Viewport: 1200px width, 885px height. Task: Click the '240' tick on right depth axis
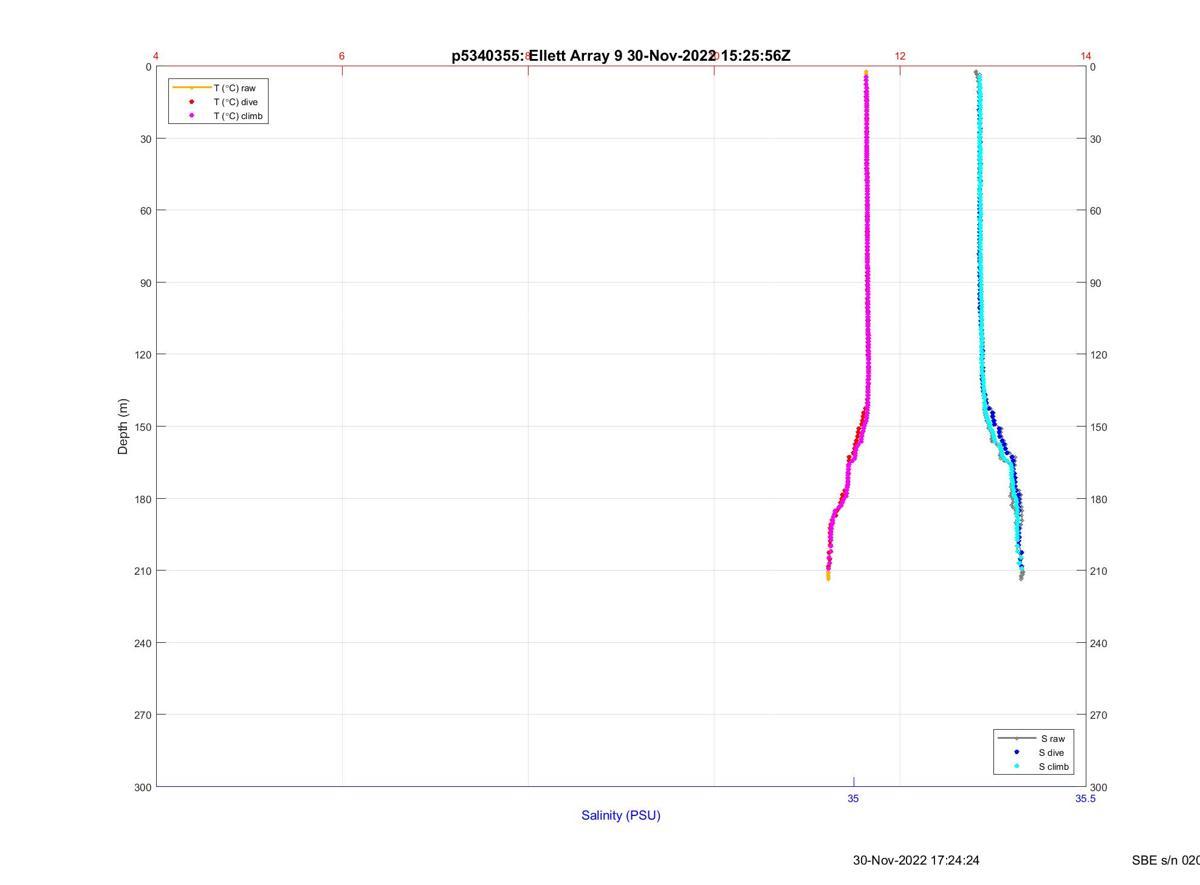[1100, 643]
